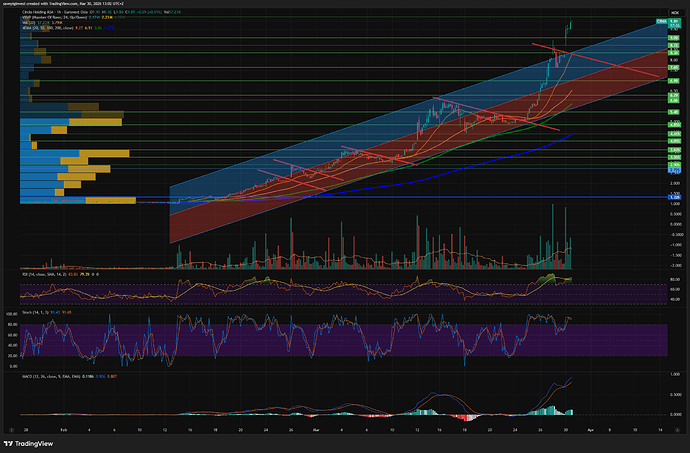Click the blue horizontal line price label

point(675,198)
